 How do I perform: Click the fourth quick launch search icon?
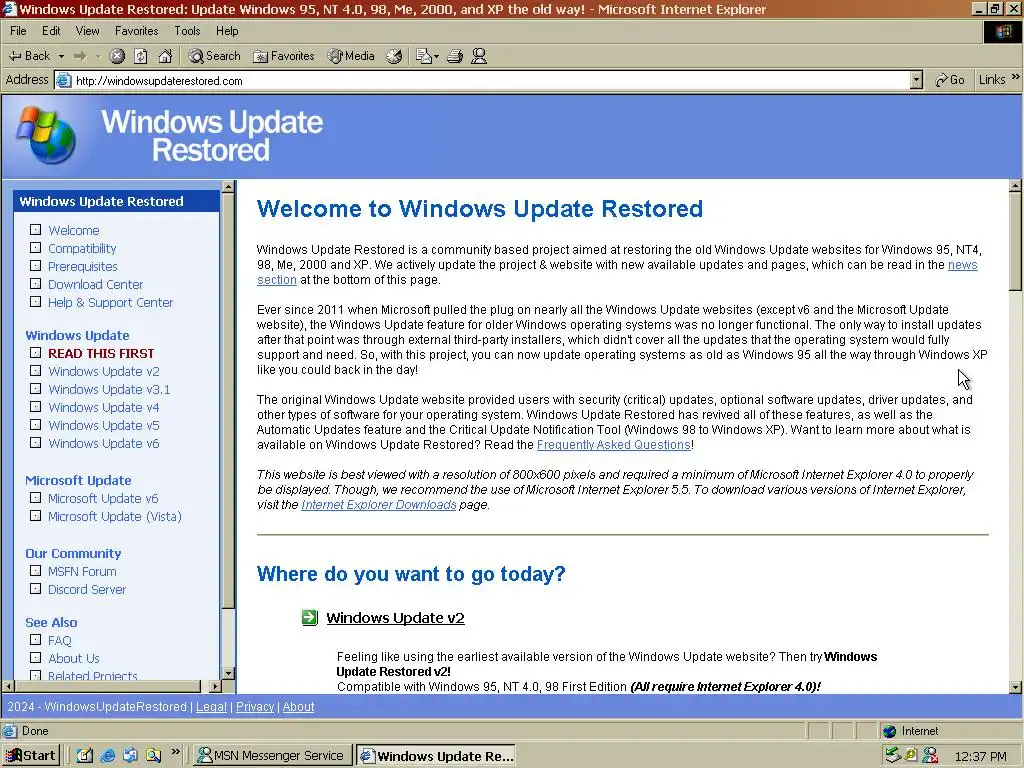pyautogui.click(x=153, y=756)
